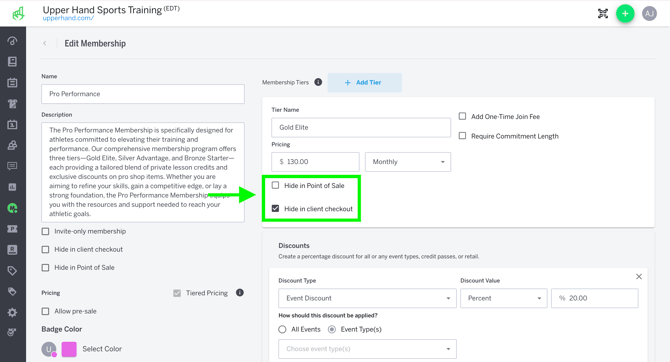Toggle the Tiered Pricing checkbox
The image size is (670, 362).
click(177, 293)
